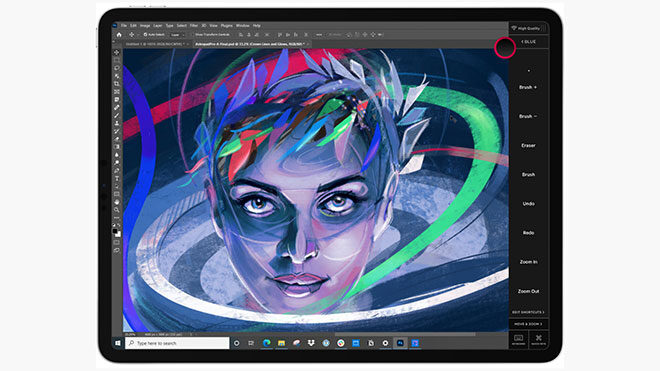Select the Eraser tool in the left toolbar
Image resolution: width=660 pixels, height=371 pixels.
tap(117, 139)
